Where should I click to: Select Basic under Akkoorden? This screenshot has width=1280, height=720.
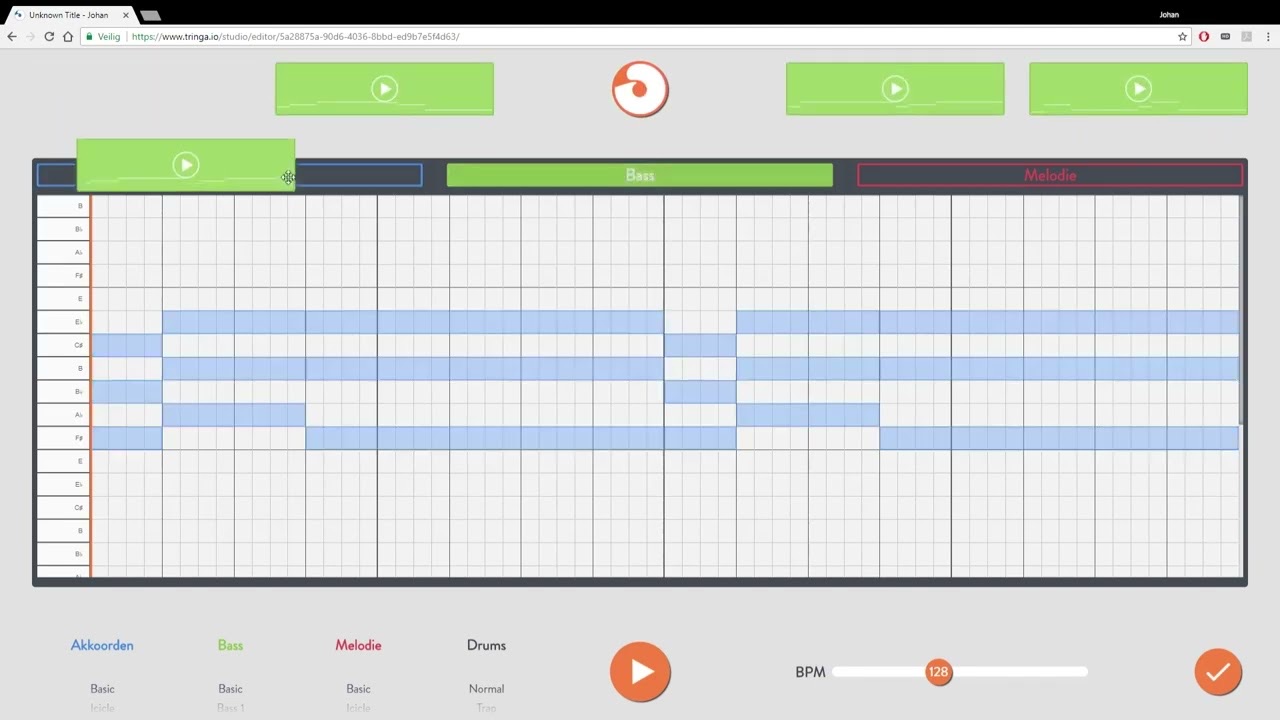102,688
